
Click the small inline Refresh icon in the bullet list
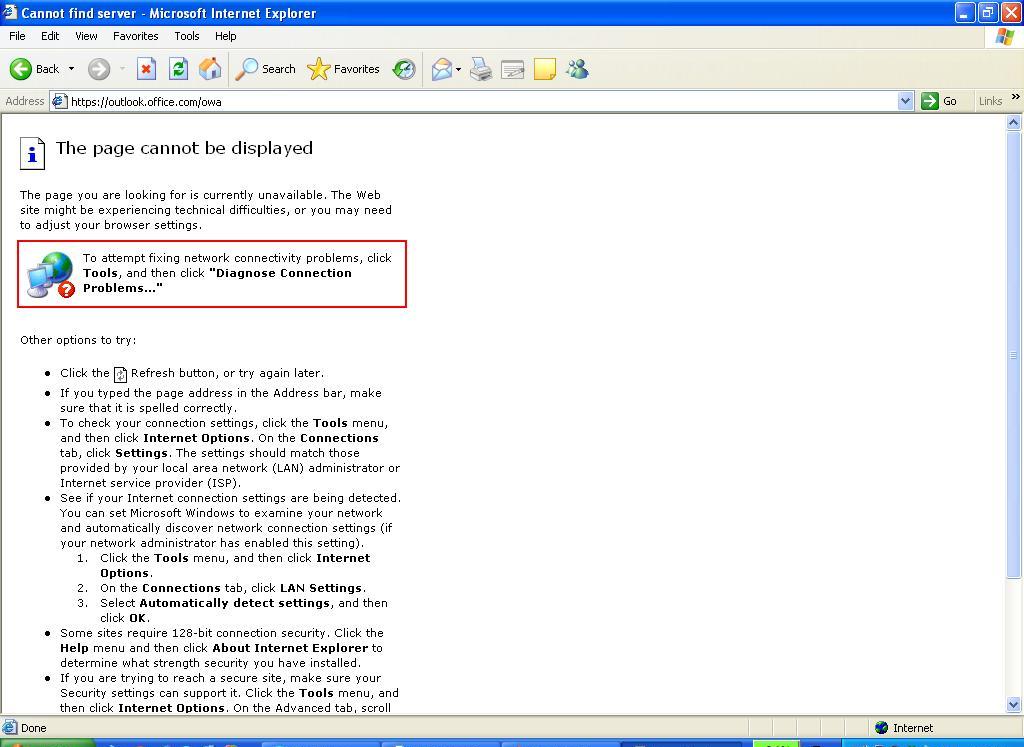pos(120,374)
